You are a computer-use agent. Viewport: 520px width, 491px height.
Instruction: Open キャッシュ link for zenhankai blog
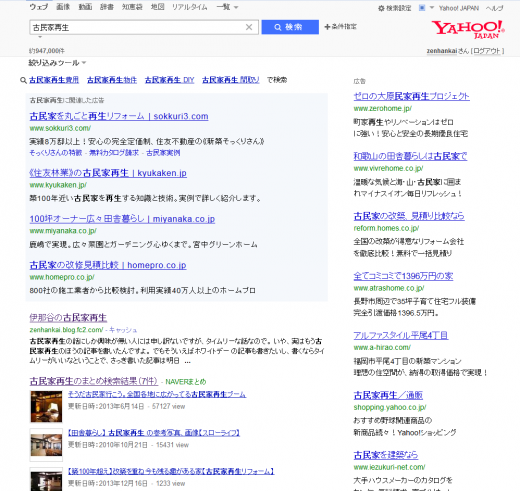coord(123,330)
